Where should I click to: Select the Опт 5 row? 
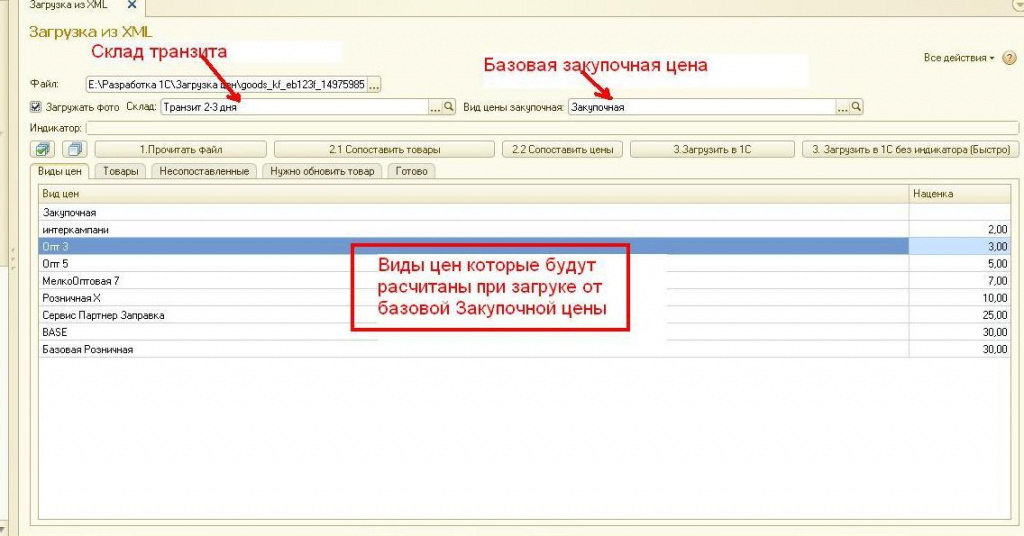(524, 264)
